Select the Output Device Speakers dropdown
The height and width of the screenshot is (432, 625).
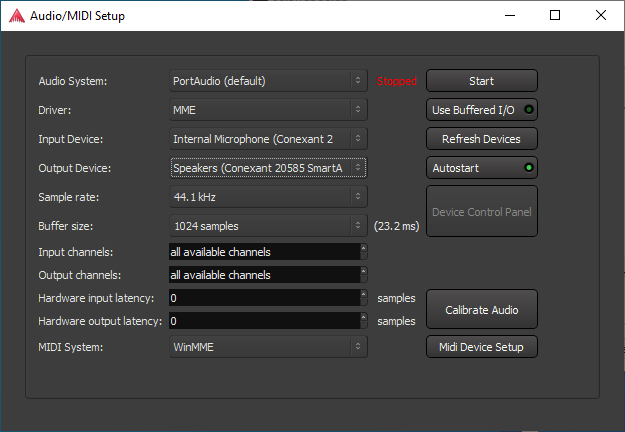268,168
